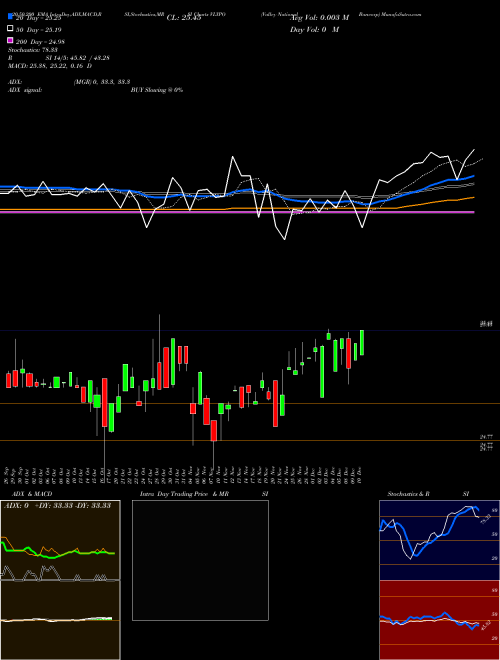This screenshot has height=660, width=500.
Task: Click the magenta 200 Day legend swatch
Action: [x=10, y=41]
